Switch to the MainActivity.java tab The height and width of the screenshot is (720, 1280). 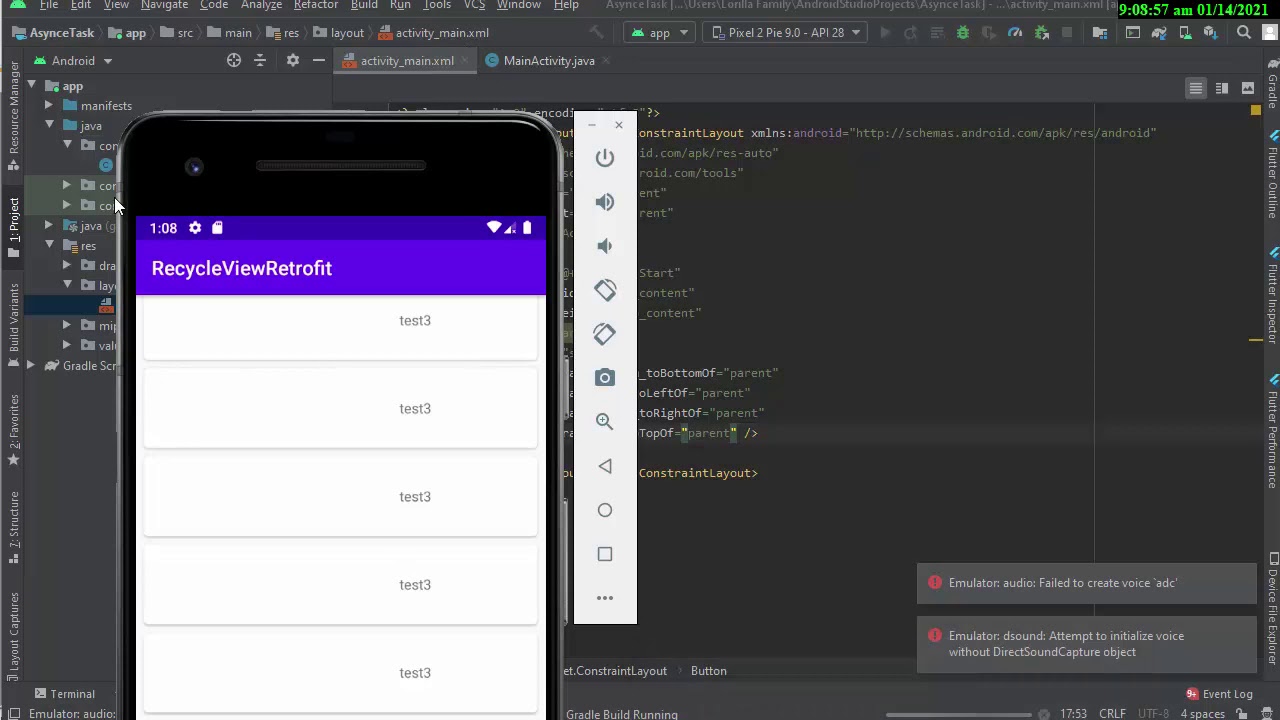548,61
